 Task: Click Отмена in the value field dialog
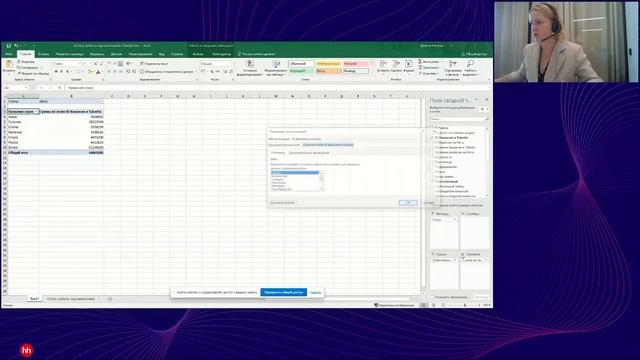tap(429, 202)
